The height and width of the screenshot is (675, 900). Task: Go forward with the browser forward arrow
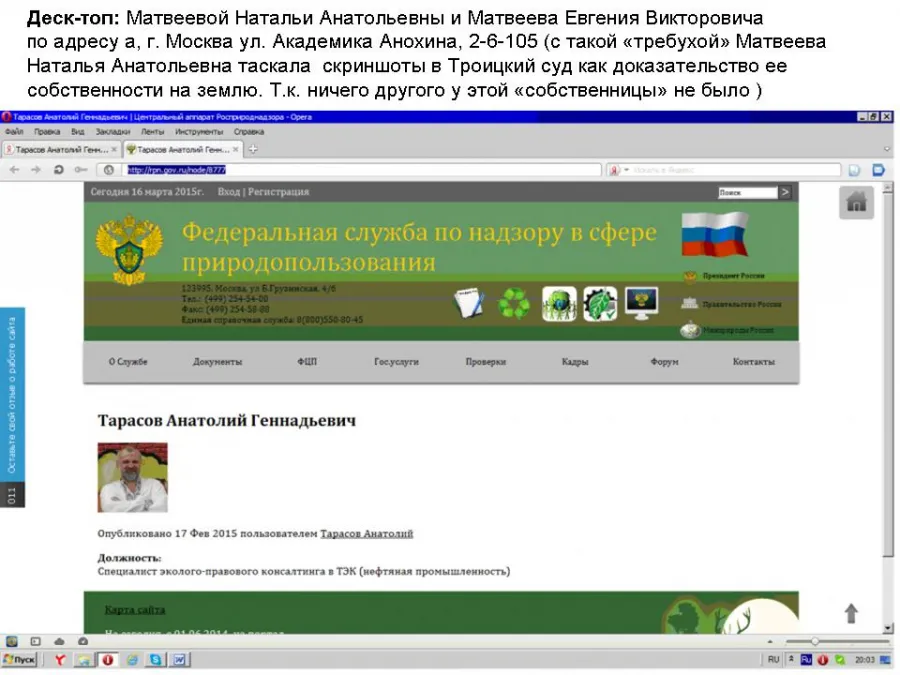36,170
